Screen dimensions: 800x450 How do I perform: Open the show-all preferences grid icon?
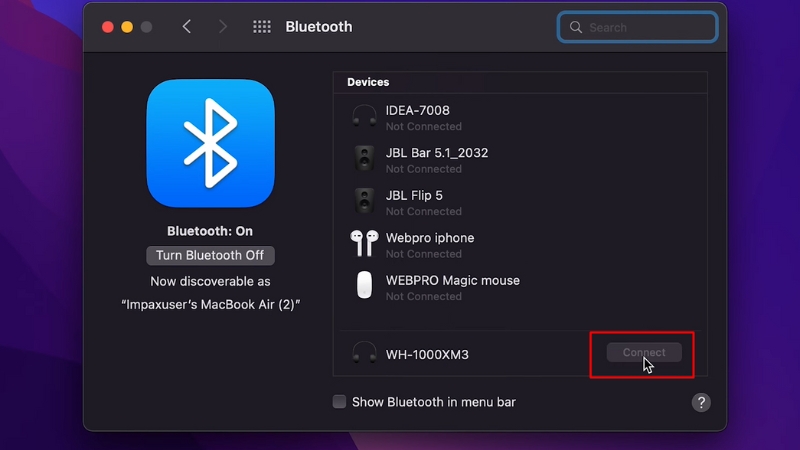pos(262,27)
